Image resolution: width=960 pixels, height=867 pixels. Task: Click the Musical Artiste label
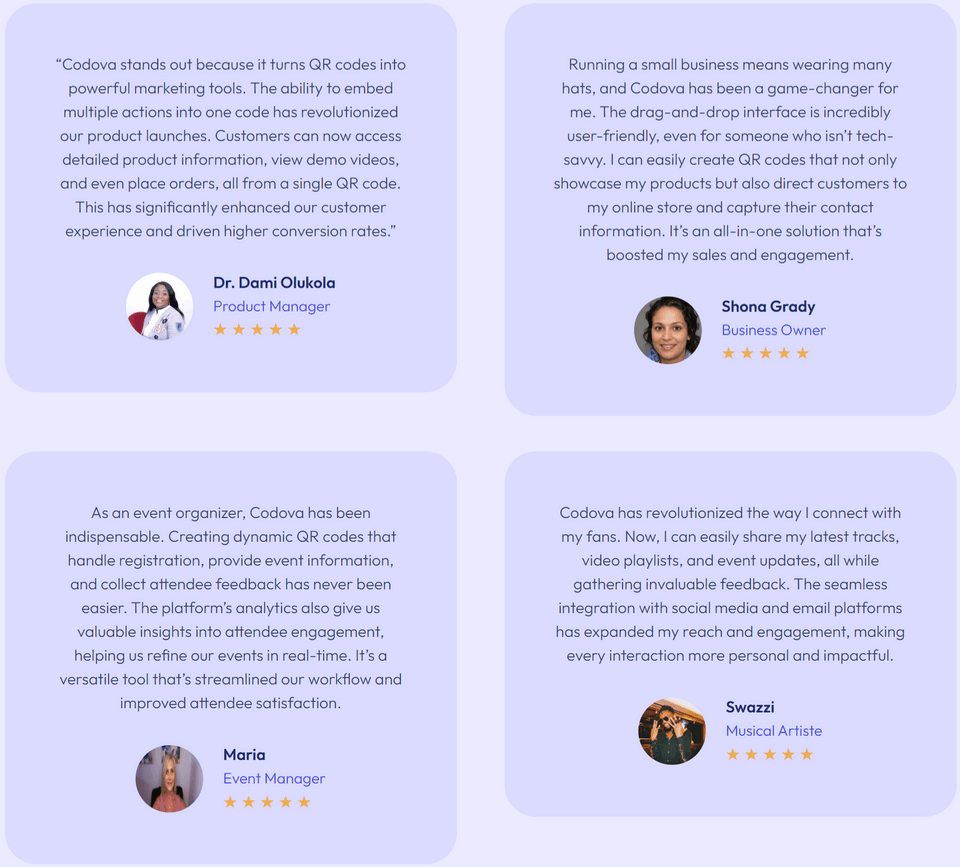click(x=773, y=731)
